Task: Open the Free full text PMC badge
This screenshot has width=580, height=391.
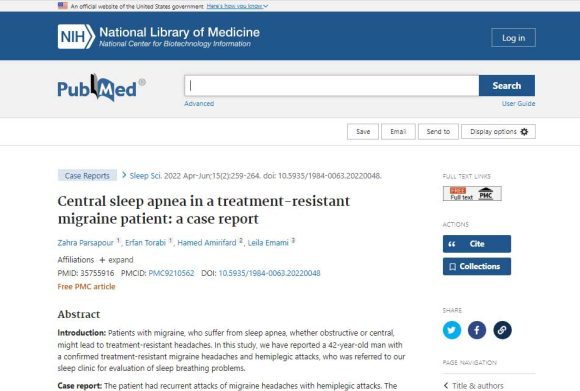Action: (x=472, y=193)
